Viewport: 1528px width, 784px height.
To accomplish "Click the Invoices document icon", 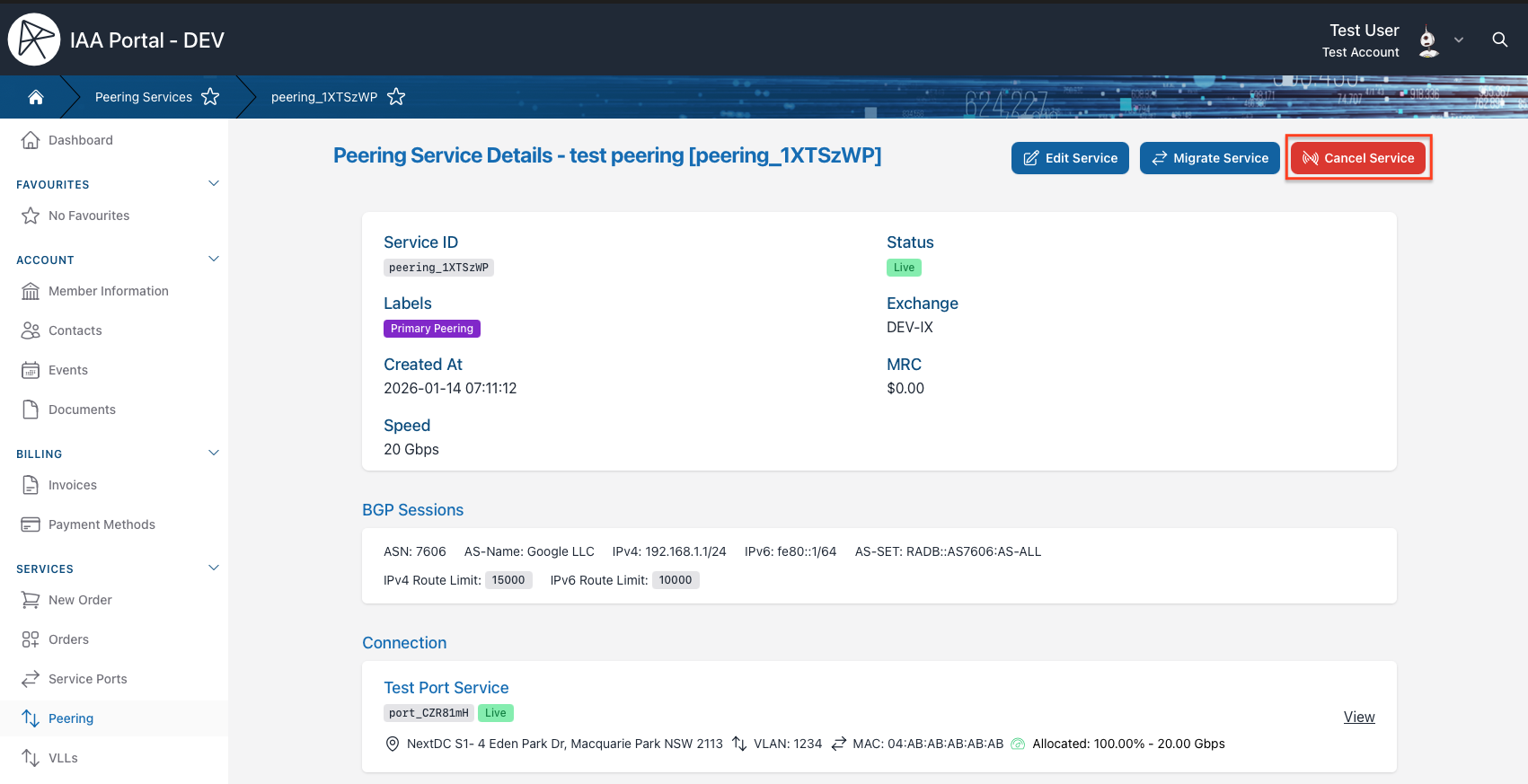I will click(x=31, y=485).
